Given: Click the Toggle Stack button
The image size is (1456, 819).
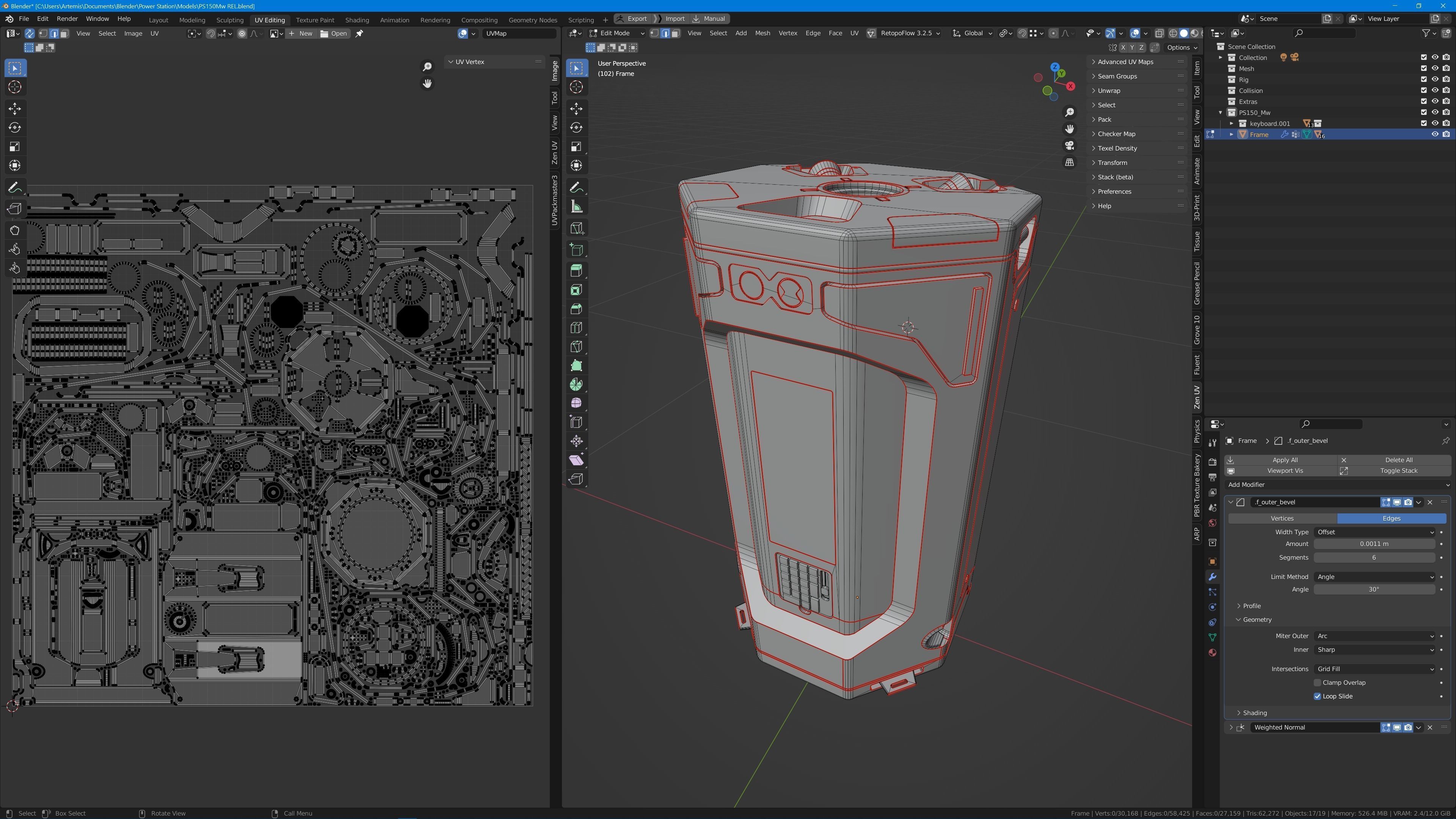Looking at the screenshot, I should (x=1395, y=471).
